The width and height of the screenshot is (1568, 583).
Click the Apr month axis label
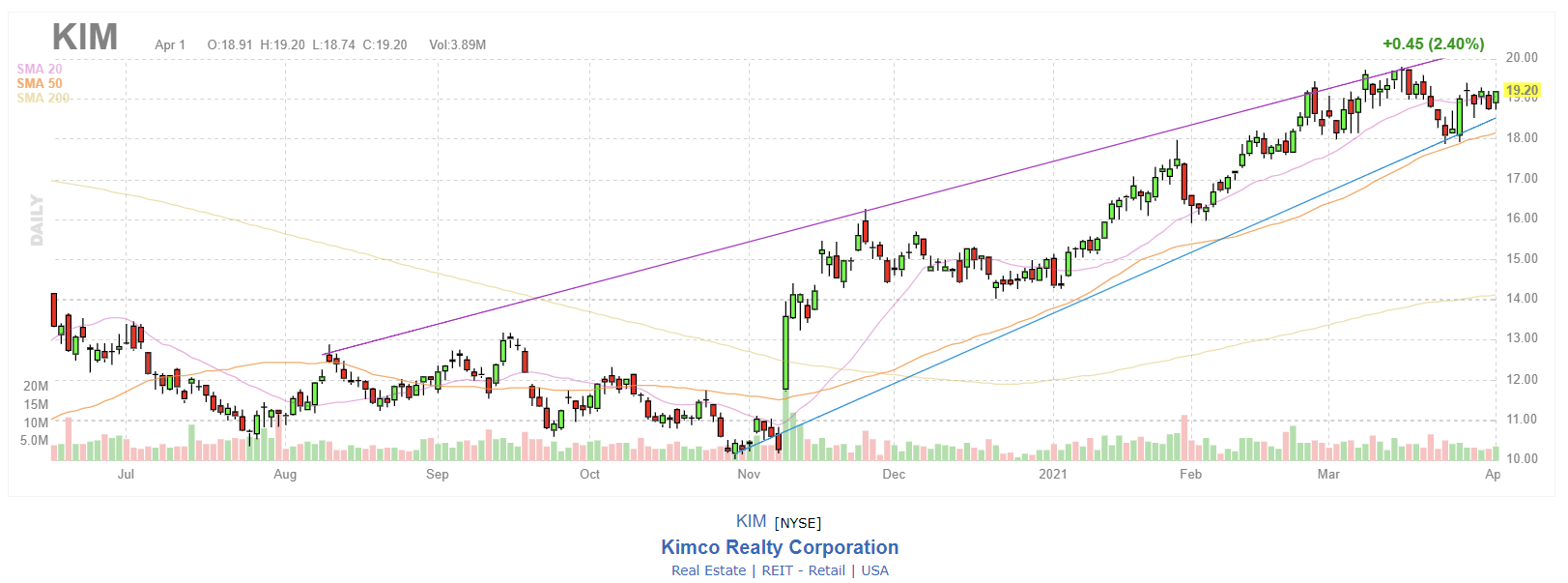(1493, 475)
